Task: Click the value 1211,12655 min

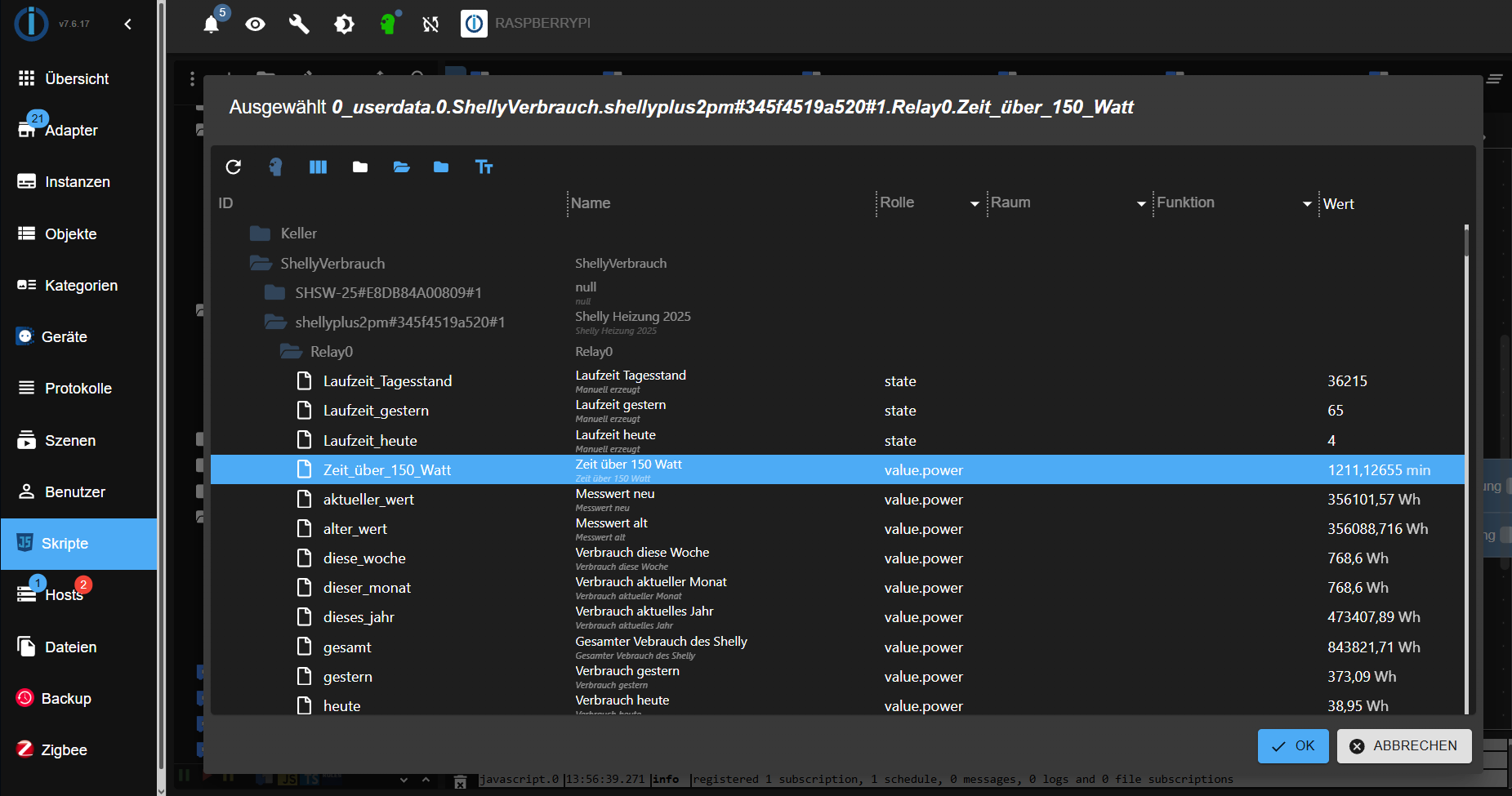Action: click(x=1379, y=470)
